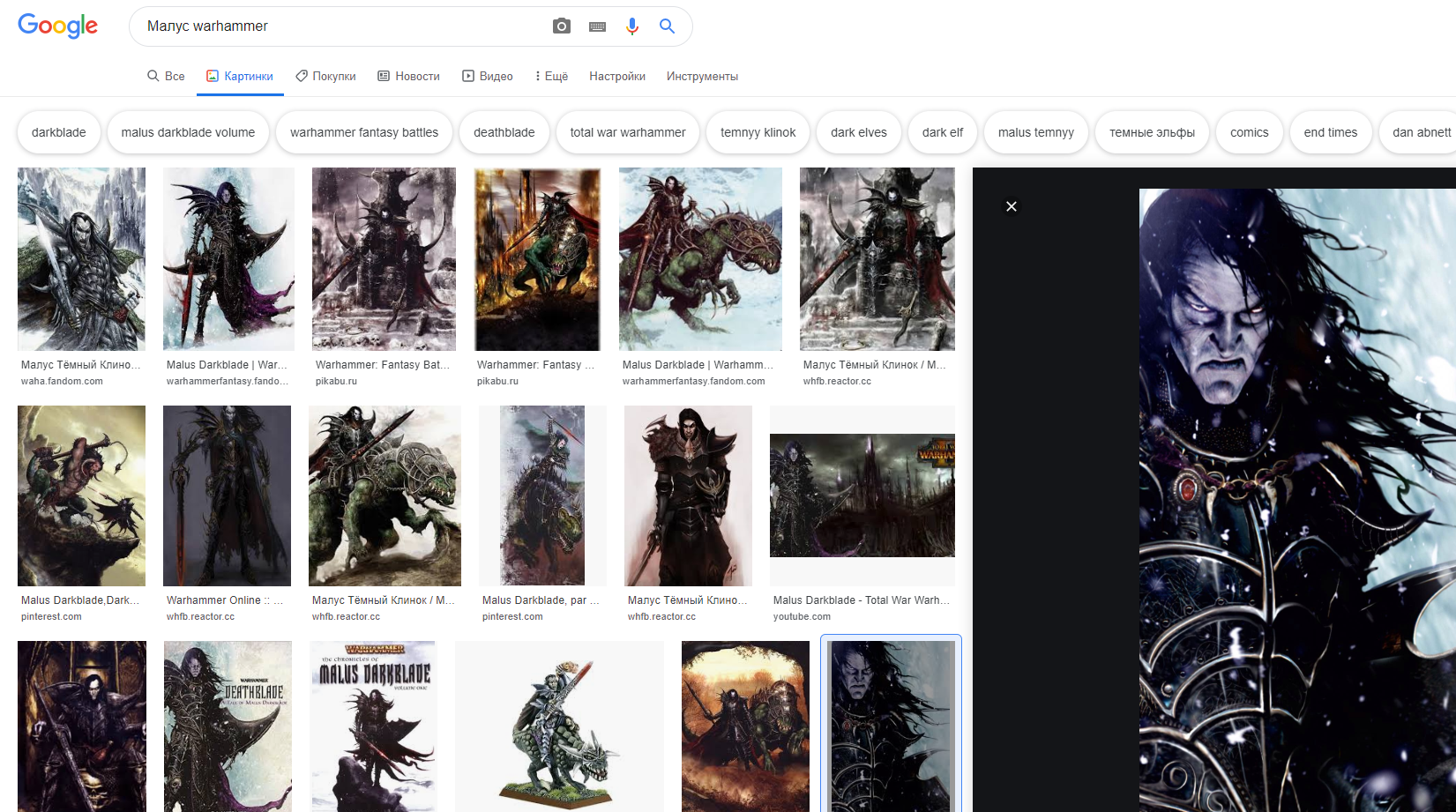
Task: Filter by dark elf chip
Action: click(x=943, y=132)
